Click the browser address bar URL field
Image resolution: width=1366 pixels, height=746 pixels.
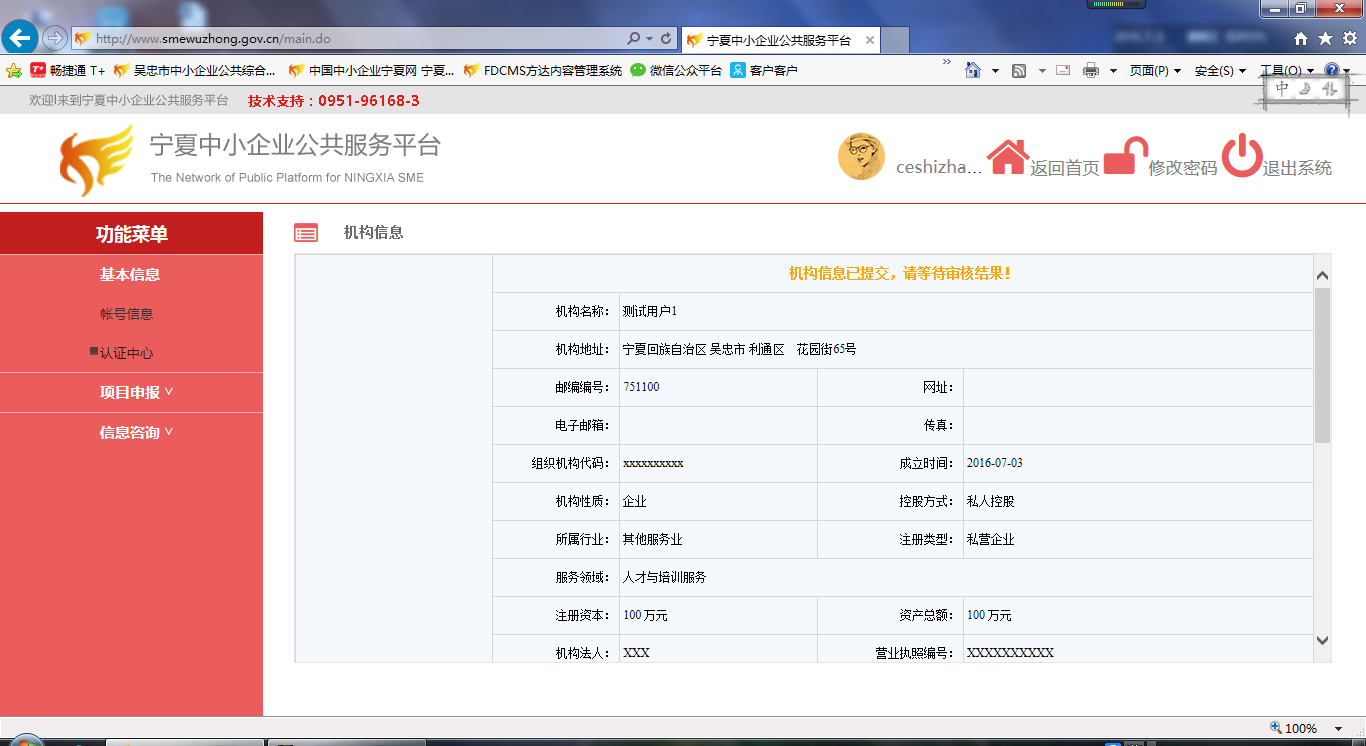click(350, 39)
